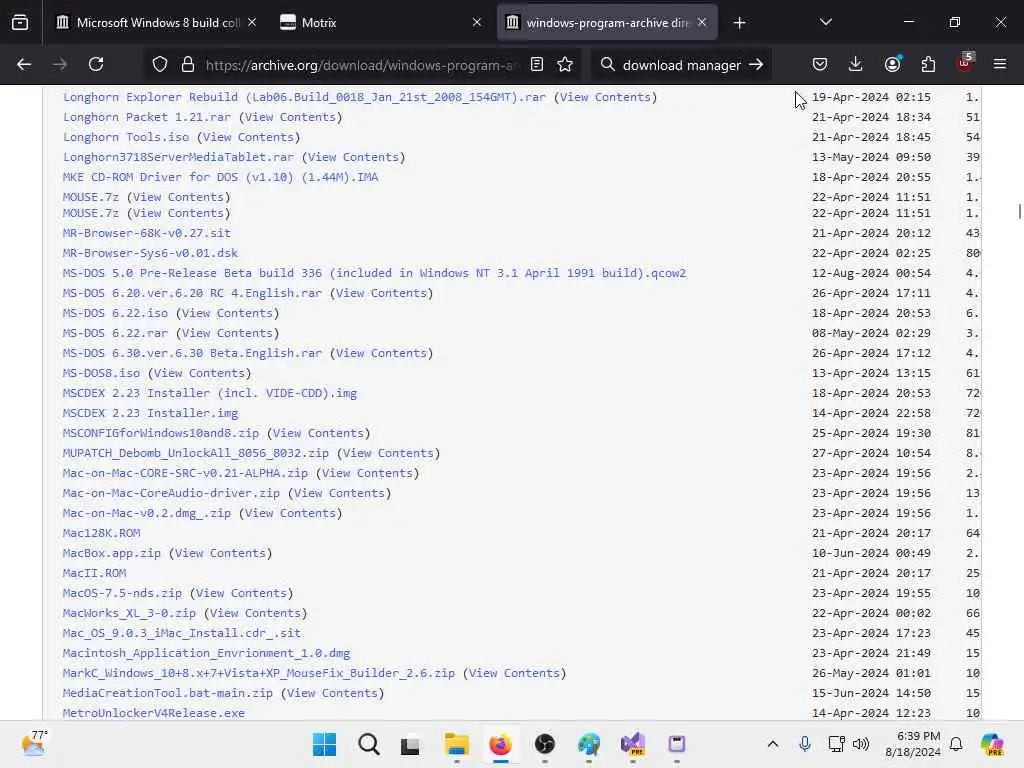Click the download manager search field

pos(681,65)
